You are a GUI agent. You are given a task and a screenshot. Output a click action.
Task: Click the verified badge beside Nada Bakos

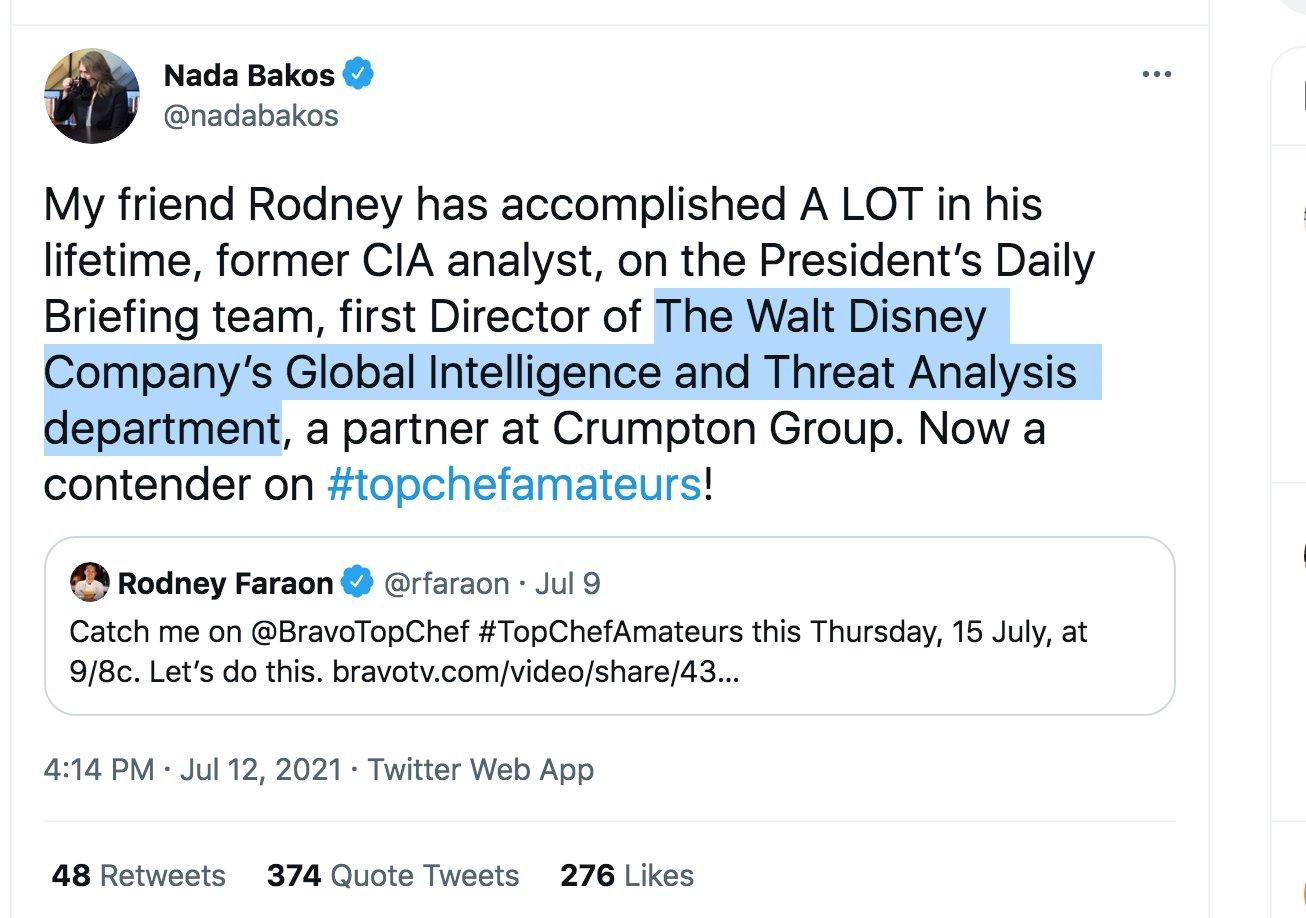click(358, 74)
